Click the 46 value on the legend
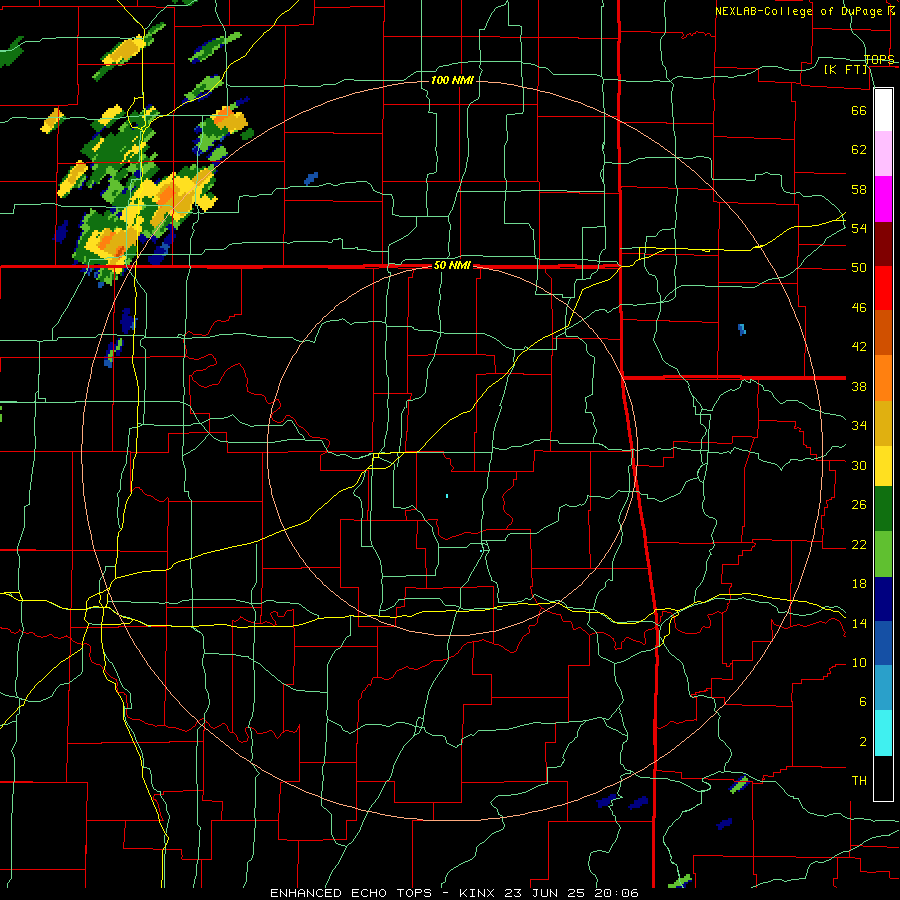This screenshot has height=900, width=900. coord(859,308)
